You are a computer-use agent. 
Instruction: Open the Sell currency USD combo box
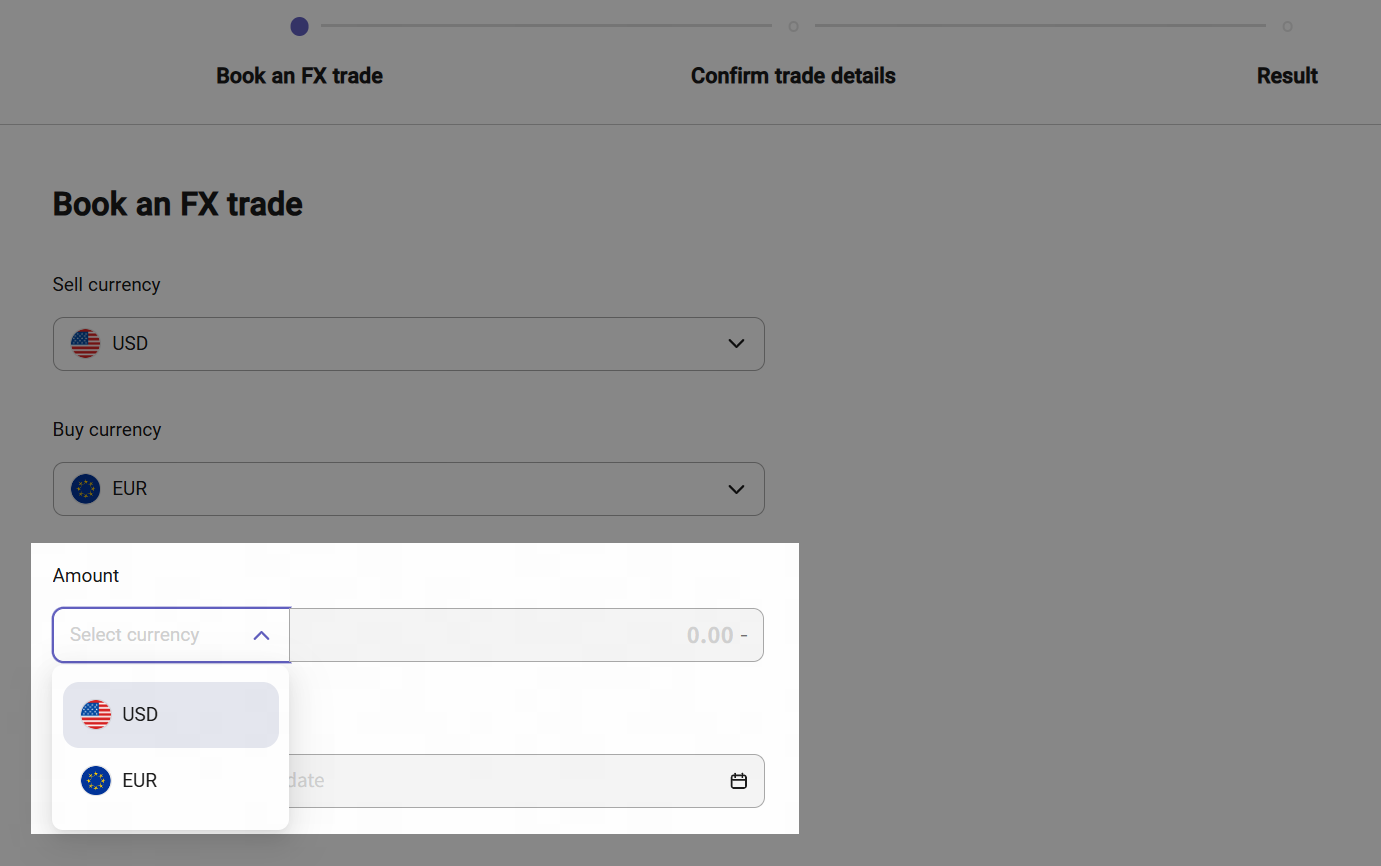point(408,344)
